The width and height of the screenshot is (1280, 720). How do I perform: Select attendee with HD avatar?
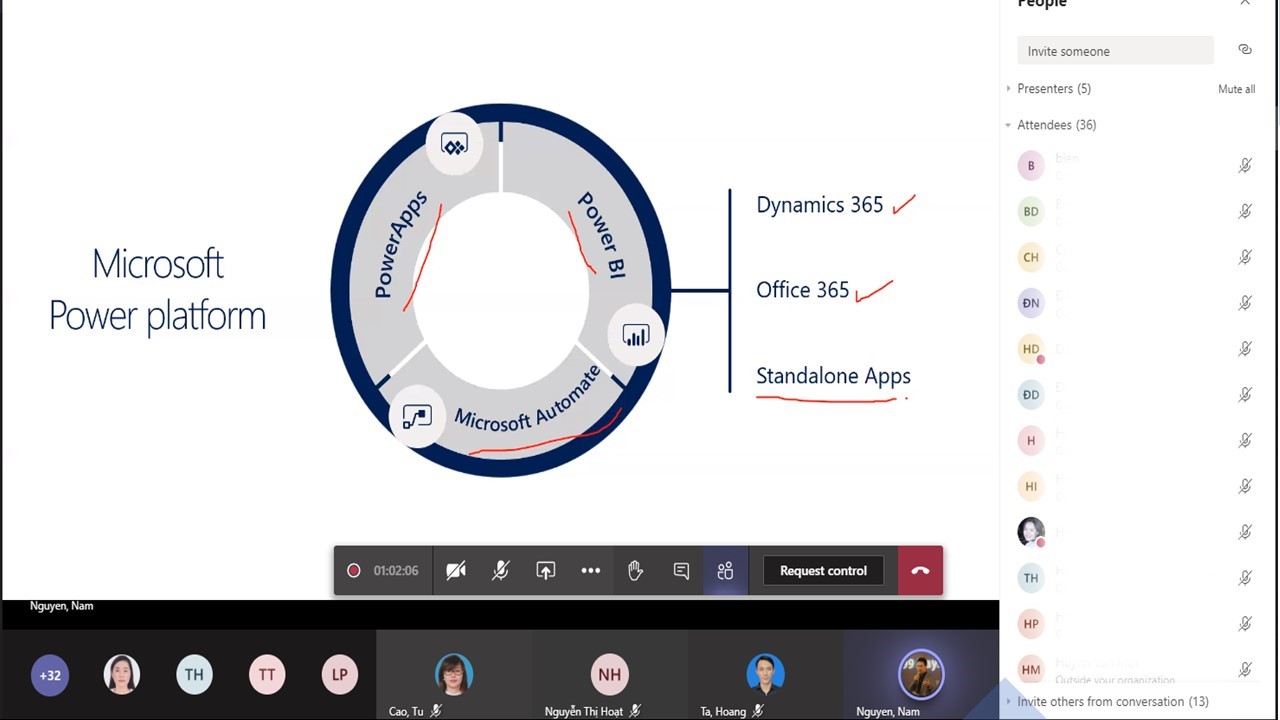coord(1031,349)
